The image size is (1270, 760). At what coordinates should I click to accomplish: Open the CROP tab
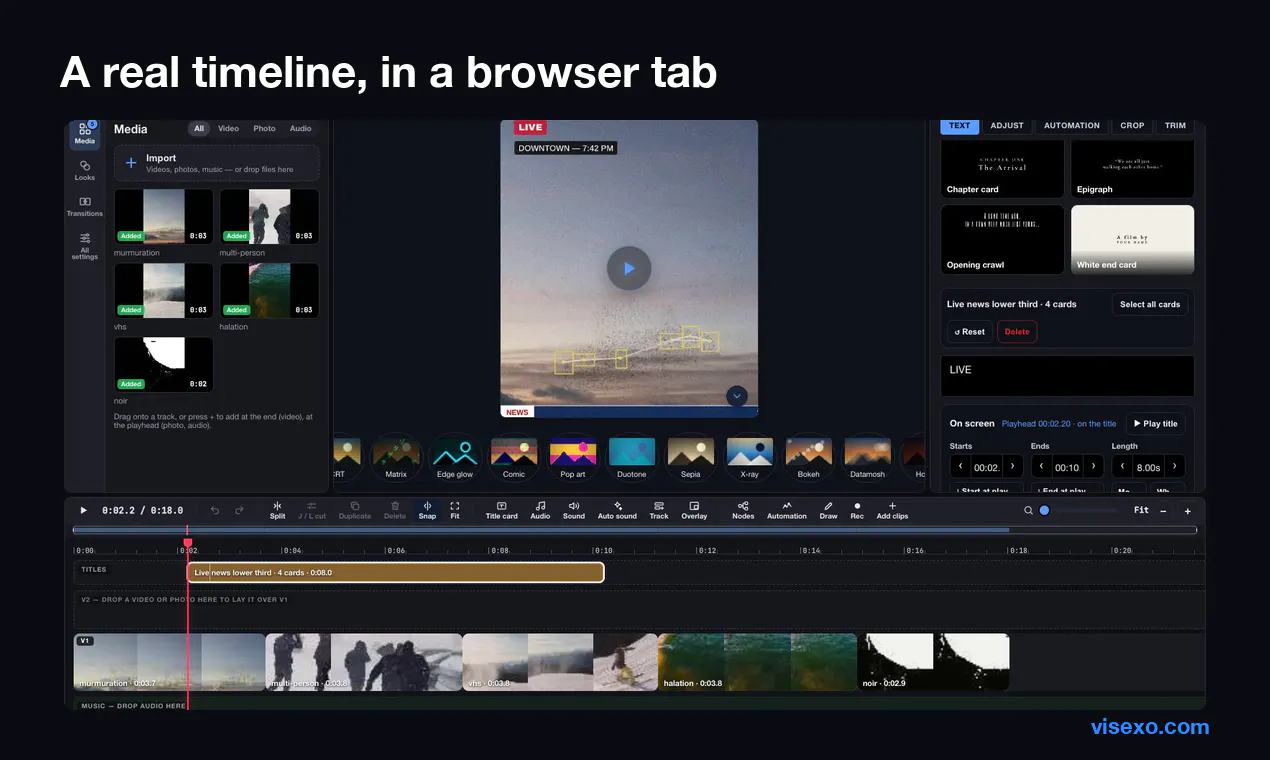click(1132, 126)
